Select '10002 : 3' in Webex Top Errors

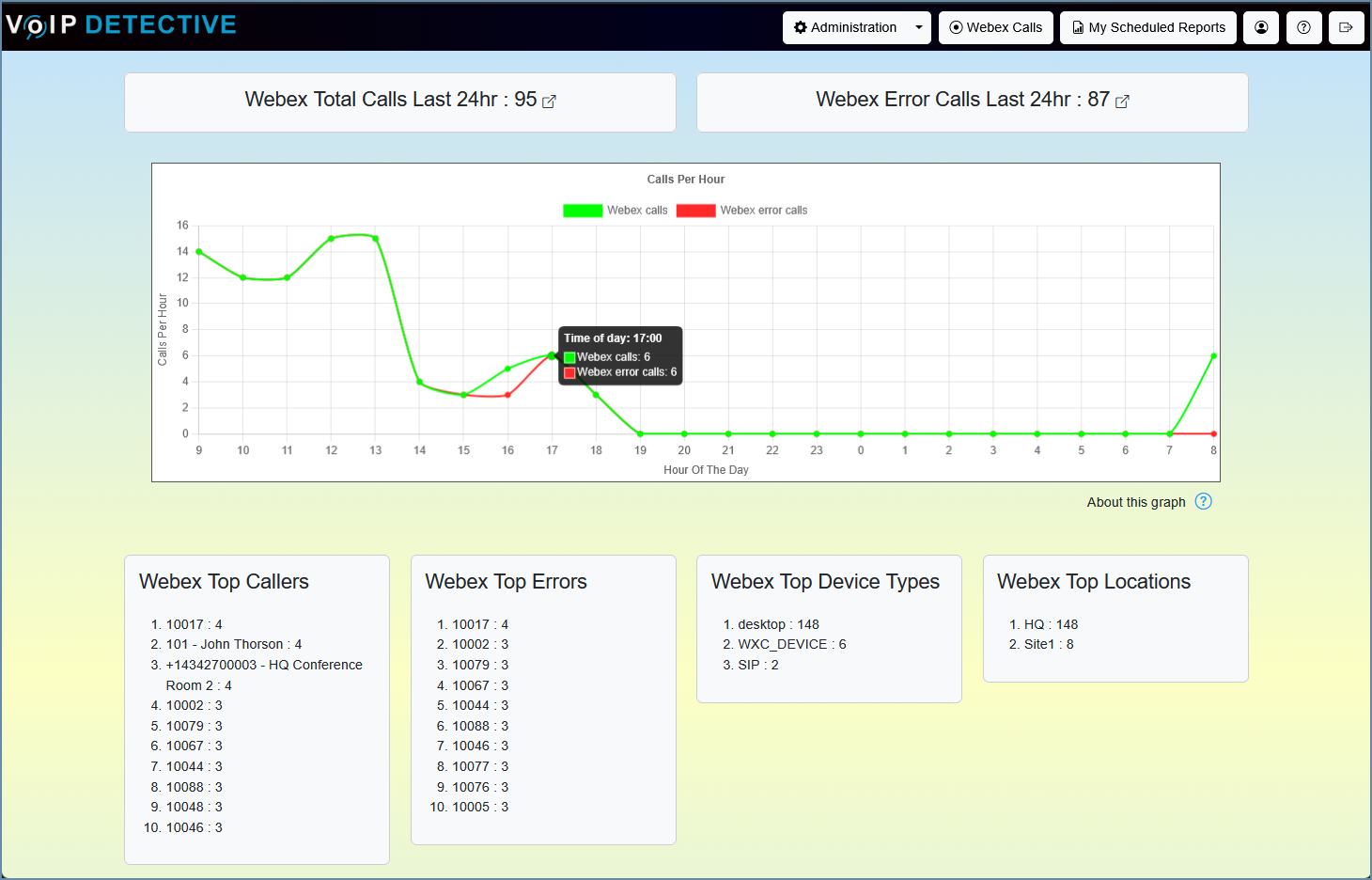pyautogui.click(x=480, y=644)
